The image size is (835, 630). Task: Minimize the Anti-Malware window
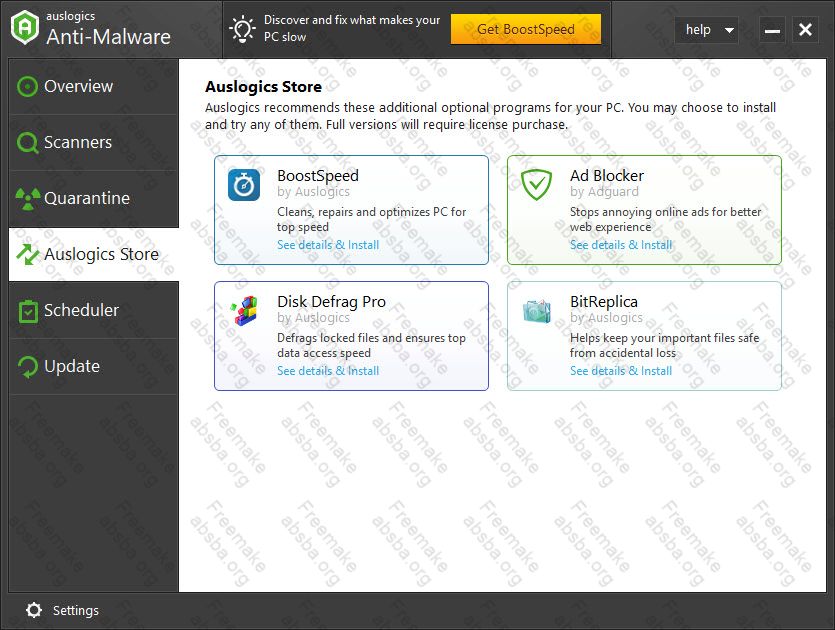pos(772,29)
